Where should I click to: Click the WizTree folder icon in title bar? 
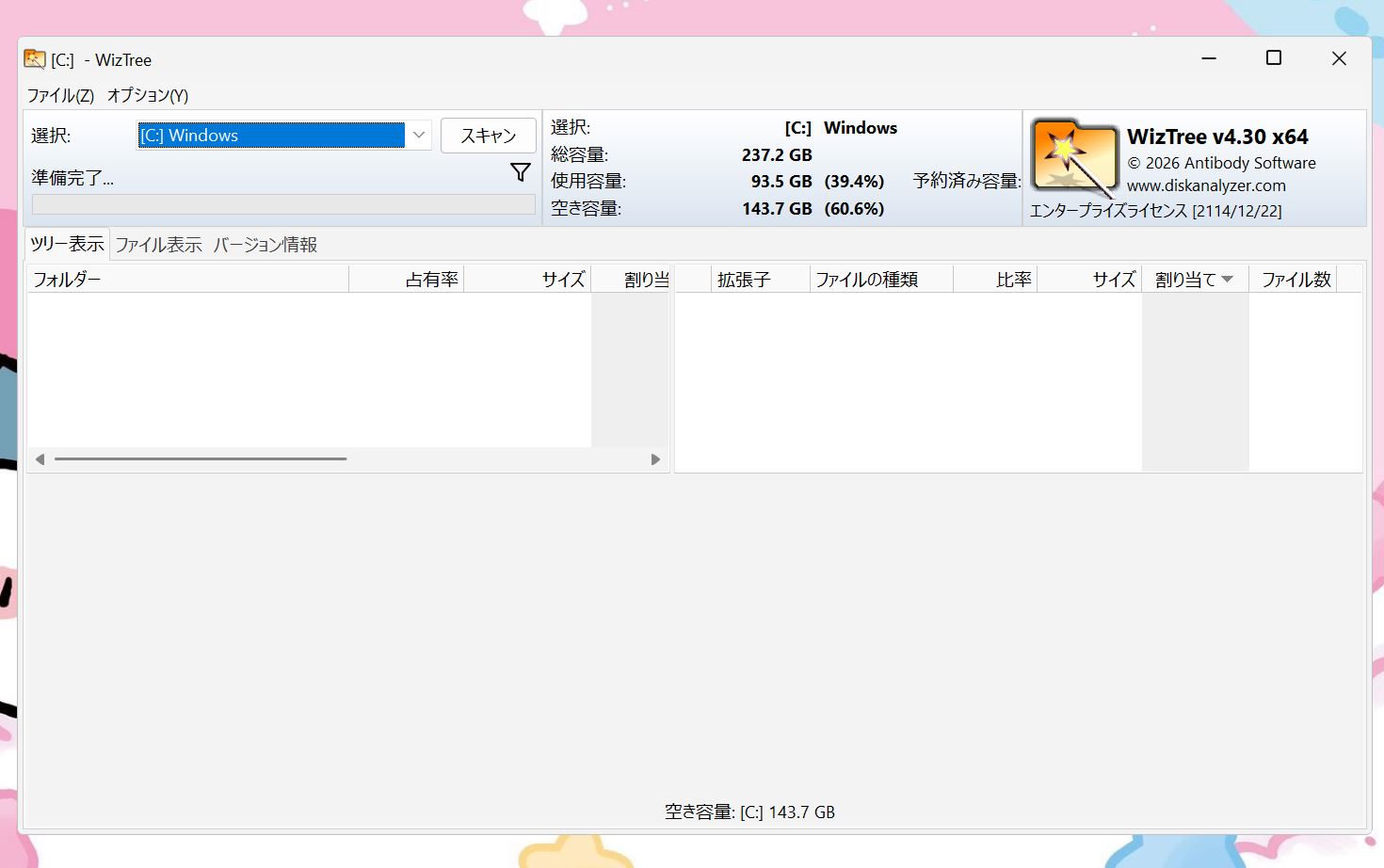(x=35, y=58)
